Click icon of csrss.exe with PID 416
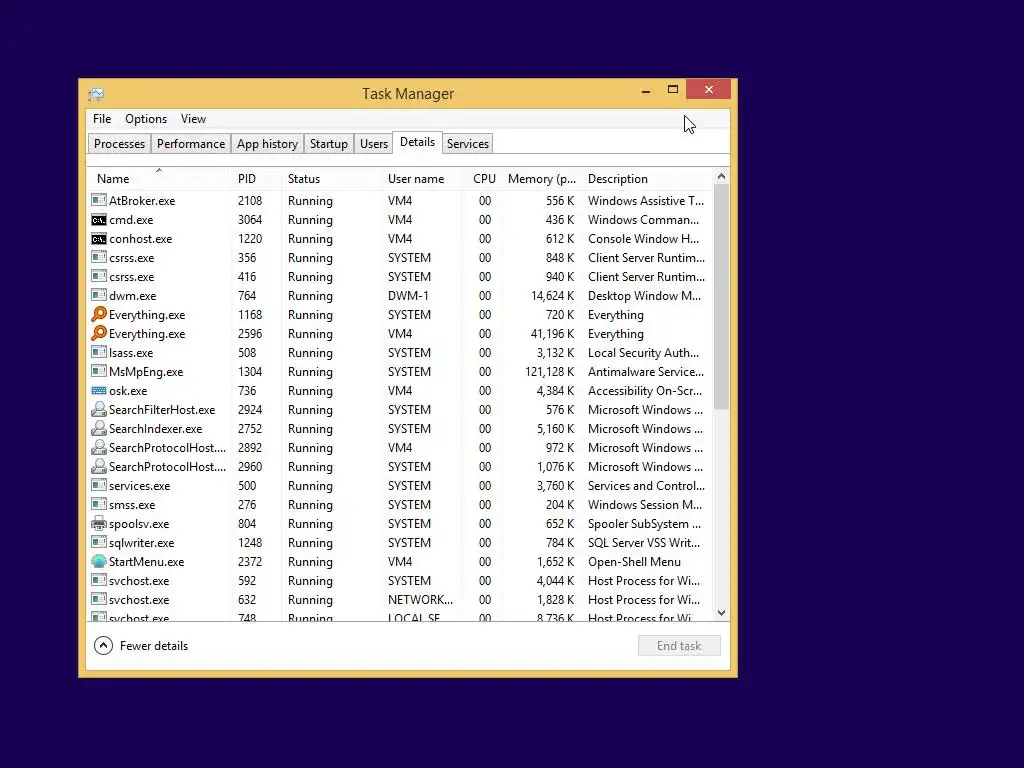This screenshot has width=1024, height=768. point(99,276)
